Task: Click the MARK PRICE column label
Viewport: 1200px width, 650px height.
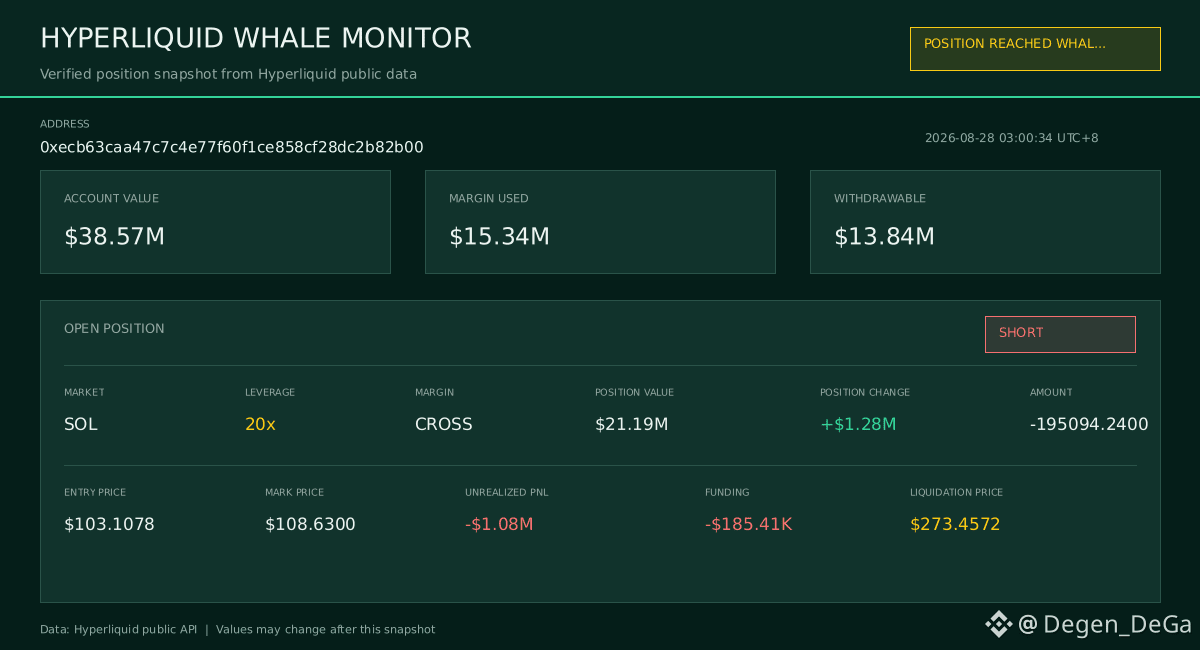Action: click(295, 493)
